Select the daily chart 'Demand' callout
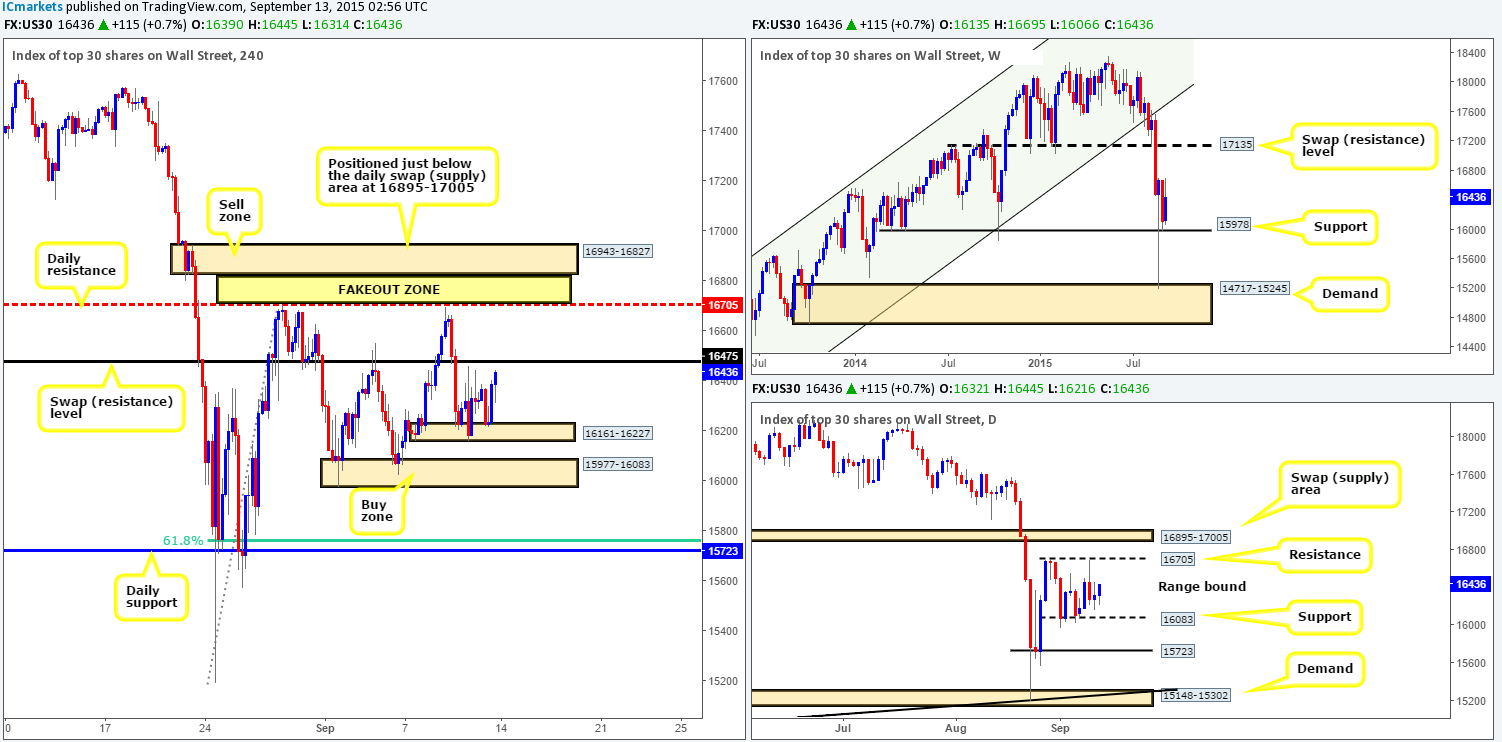This screenshot has height=742, width=1502. coord(1325,669)
